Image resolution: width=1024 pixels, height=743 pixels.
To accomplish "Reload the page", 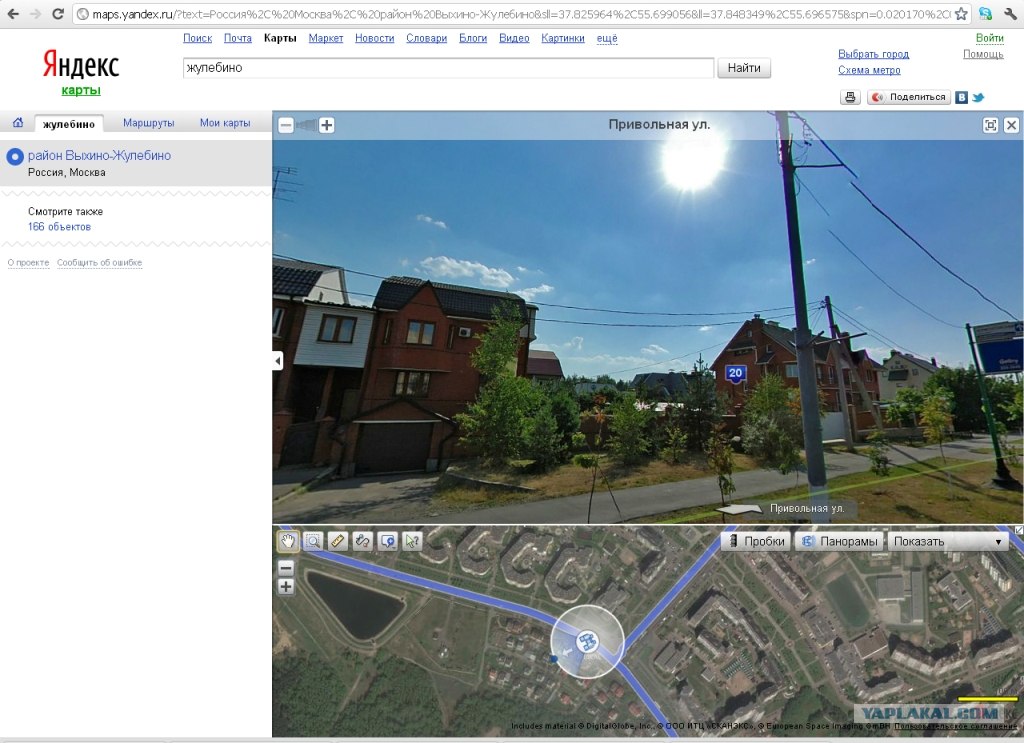I will [57, 14].
